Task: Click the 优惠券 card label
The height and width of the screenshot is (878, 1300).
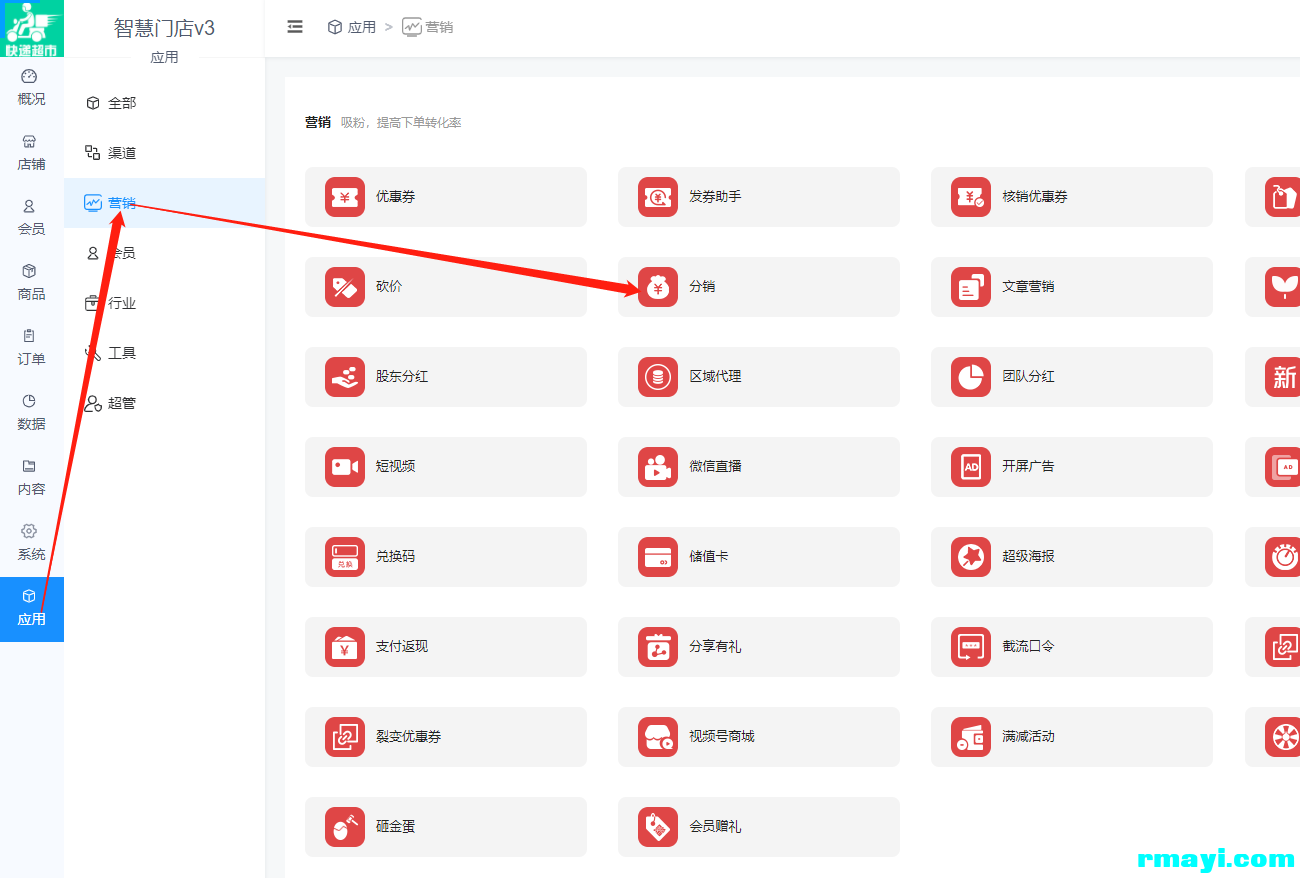Action: (395, 197)
